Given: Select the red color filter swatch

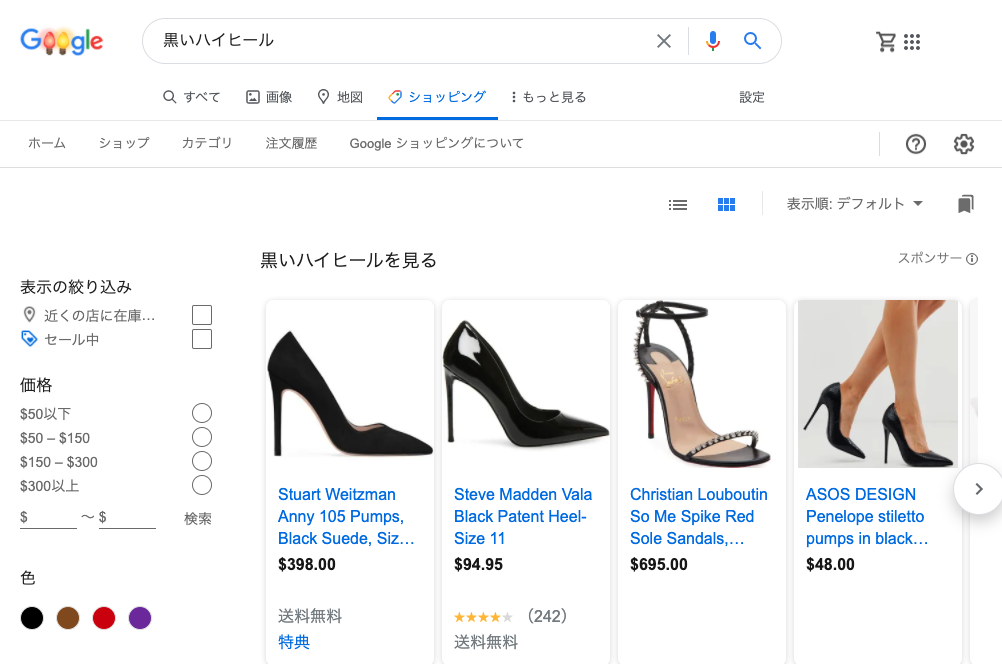Looking at the screenshot, I should [104, 618].
